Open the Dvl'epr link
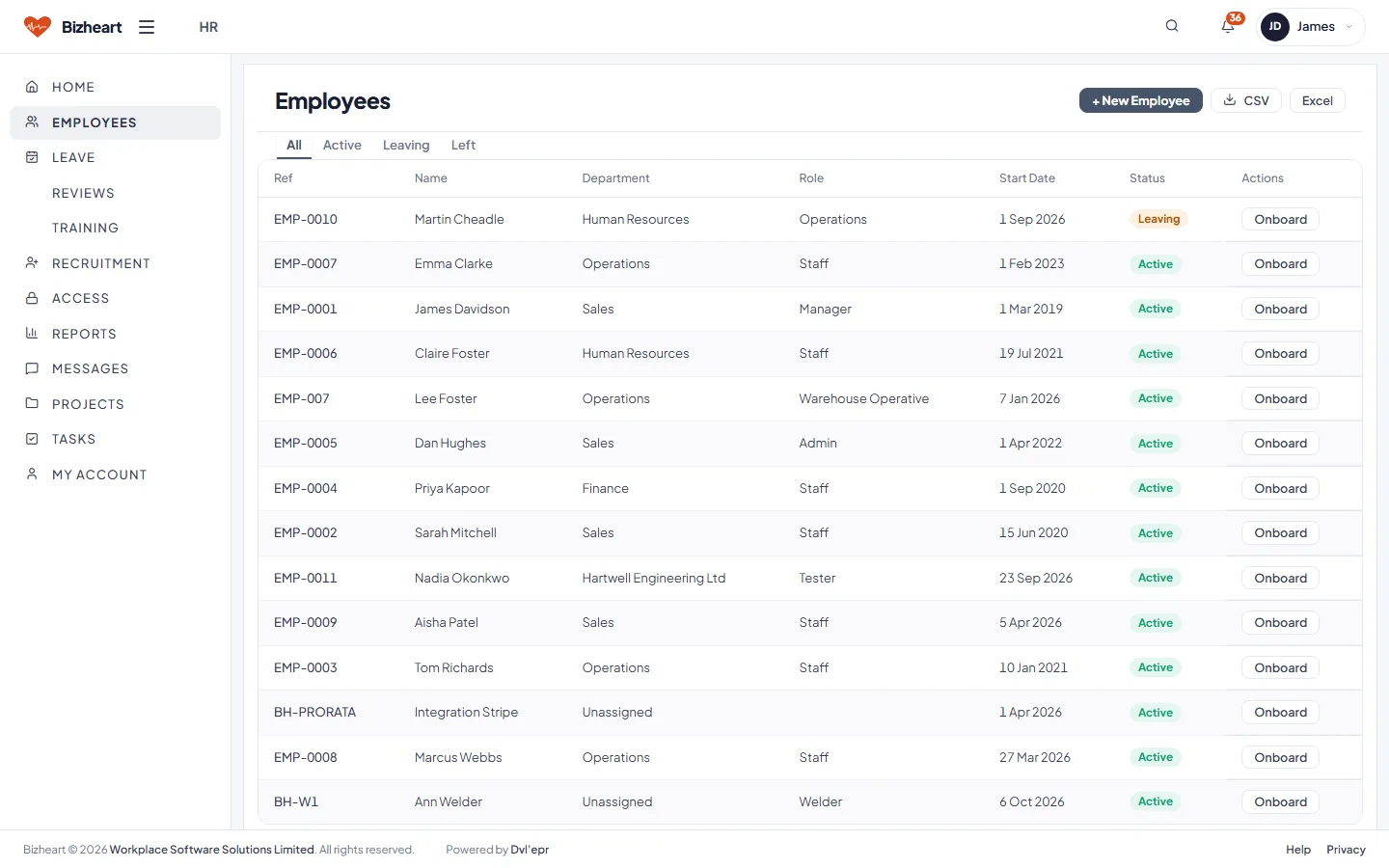This screenshot has height=868, width=1389. pyautogui.click(x=530, y=850)
